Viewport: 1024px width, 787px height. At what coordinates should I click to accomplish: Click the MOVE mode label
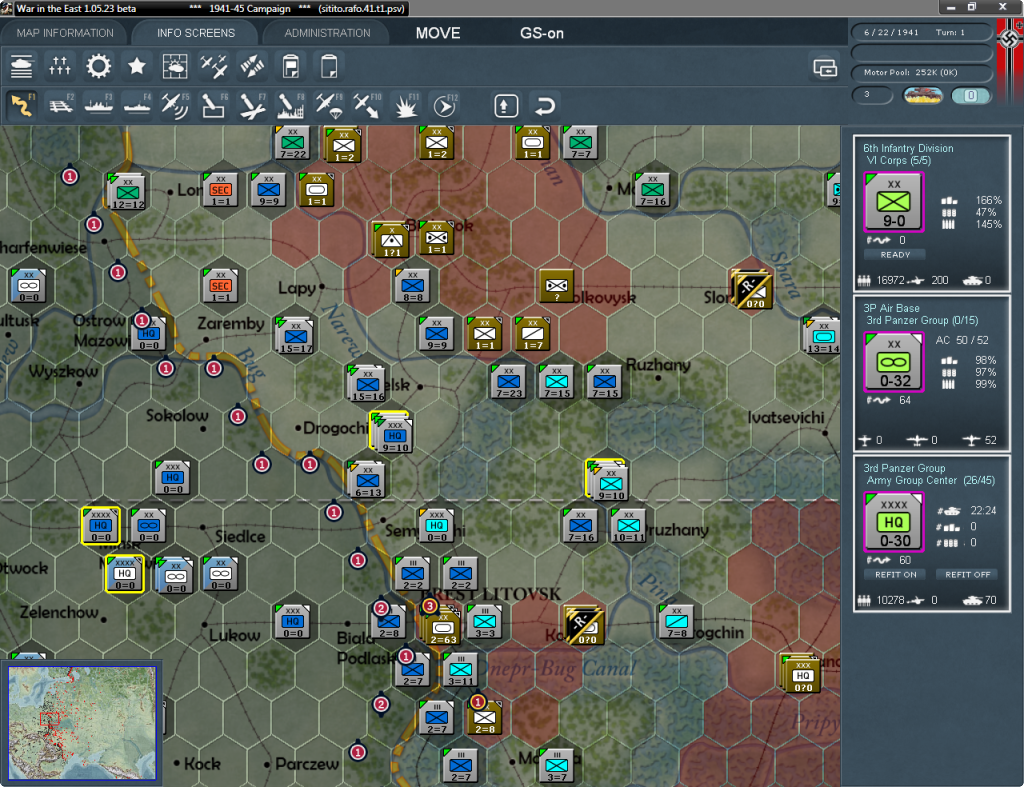pyautogui.click(x=438, y=33)
